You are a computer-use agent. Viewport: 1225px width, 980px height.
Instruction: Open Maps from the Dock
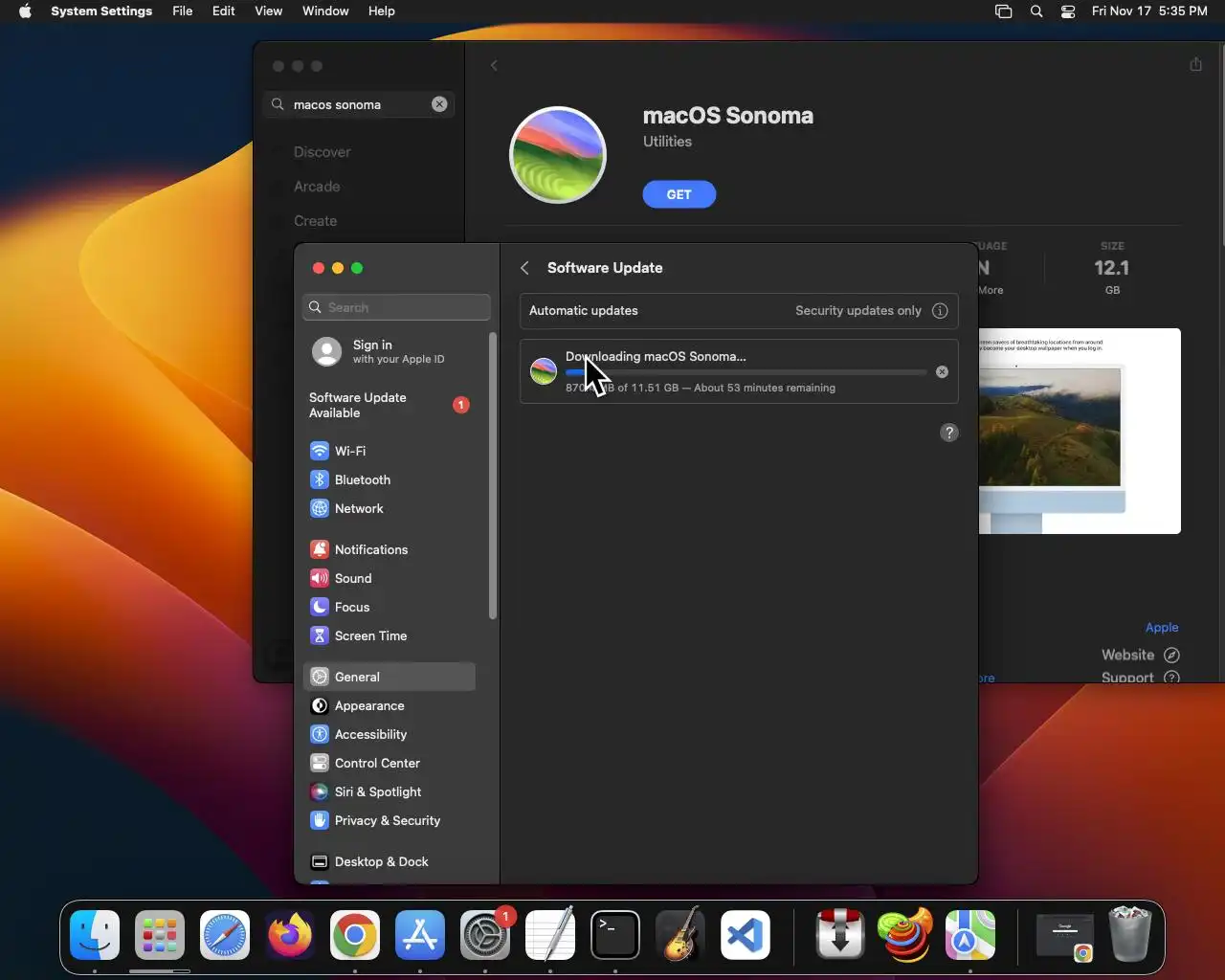click(x=969, y=935)
